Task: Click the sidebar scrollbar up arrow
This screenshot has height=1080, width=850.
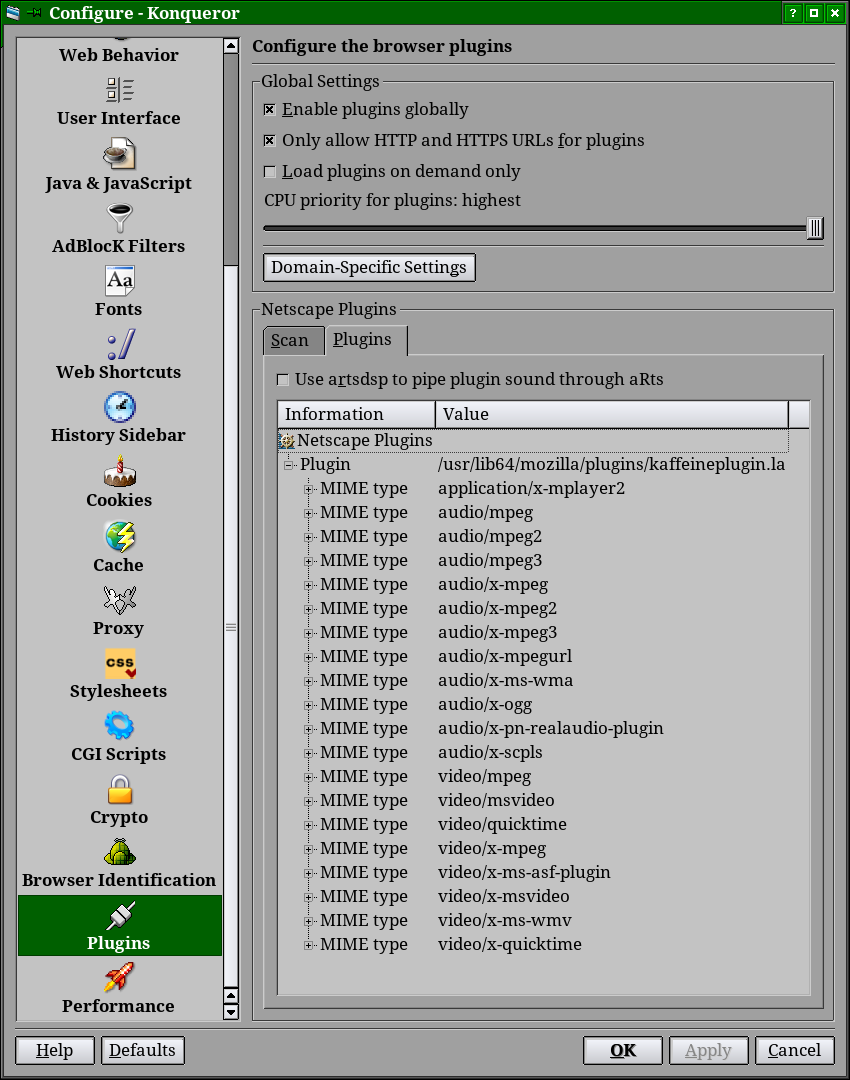Action: 231,46
